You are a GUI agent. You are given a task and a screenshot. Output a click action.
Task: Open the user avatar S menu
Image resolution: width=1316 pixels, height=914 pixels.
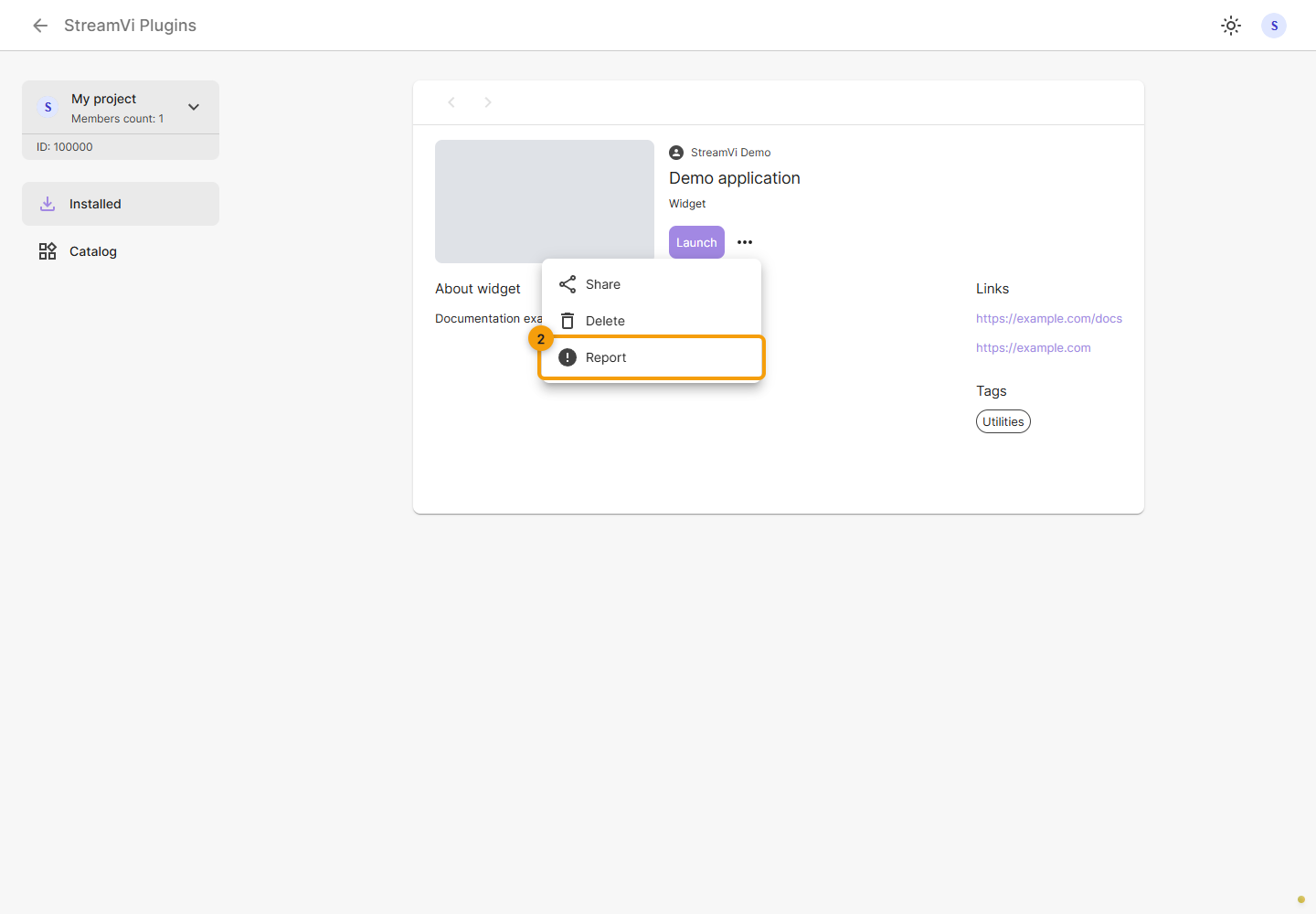(x=1274, y=26)
